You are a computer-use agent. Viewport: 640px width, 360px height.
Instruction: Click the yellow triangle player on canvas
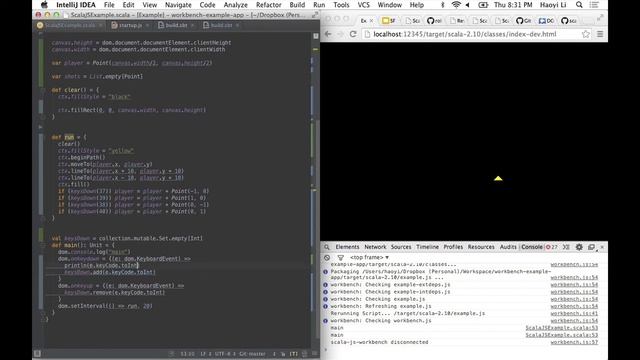(498, 178)
